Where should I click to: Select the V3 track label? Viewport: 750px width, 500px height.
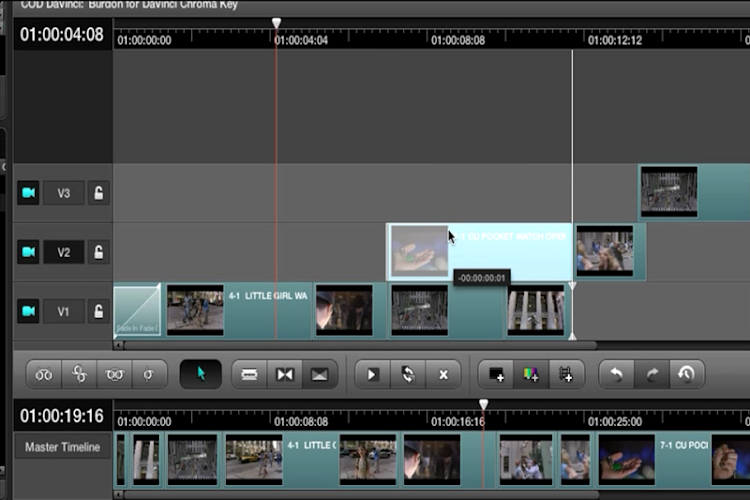(64, 193)
